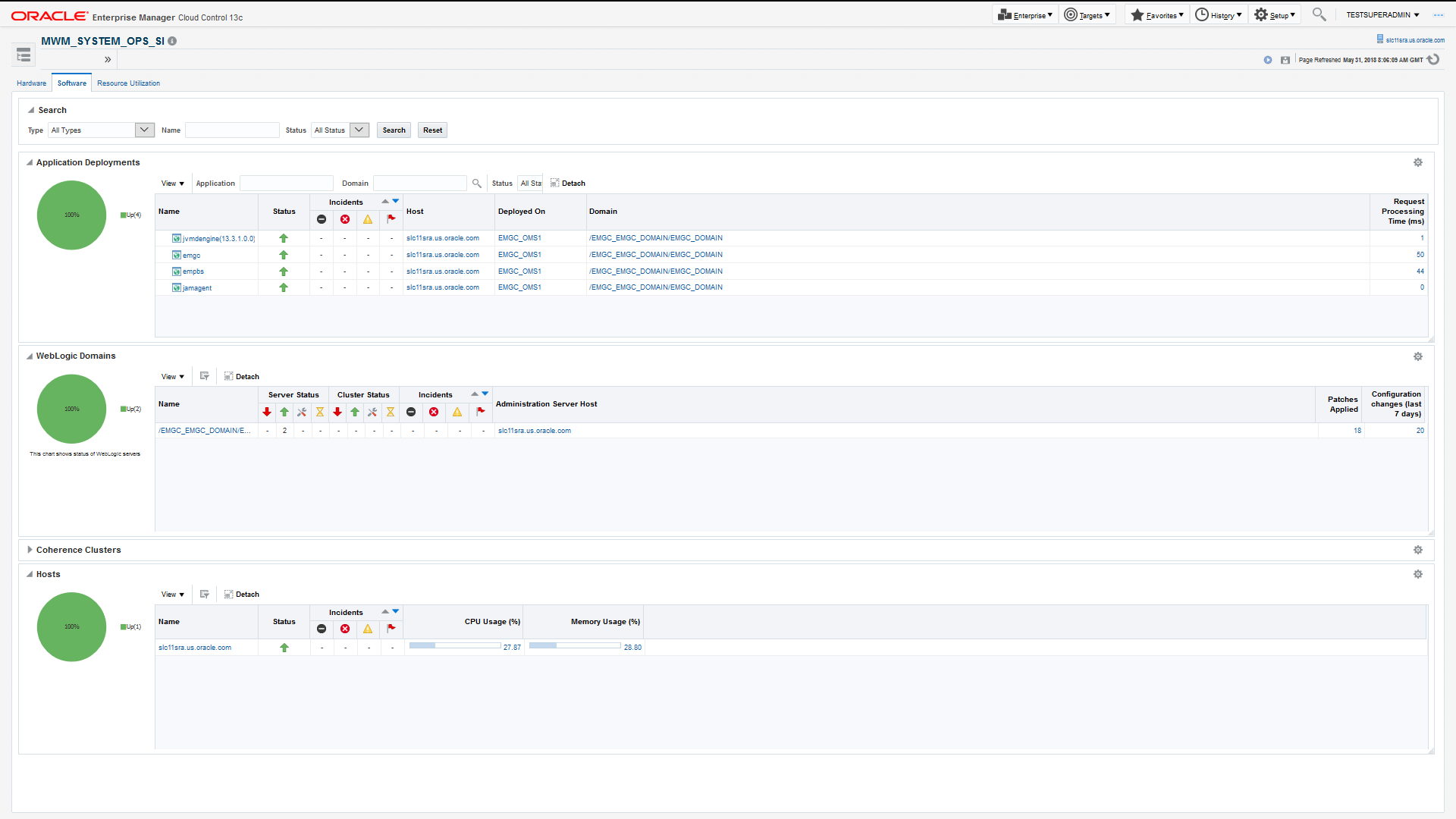Image resolution: width=1456 pixels, height=819 pixels.
Task: Click the global search magnifier icon
Action: tap(1319, 14)
